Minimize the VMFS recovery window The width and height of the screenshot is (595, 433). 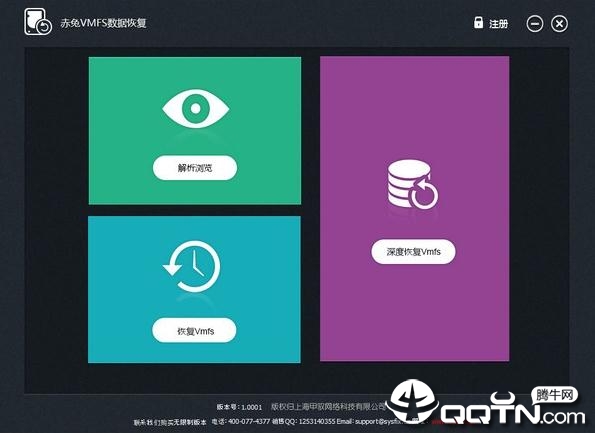coord(535,24)
